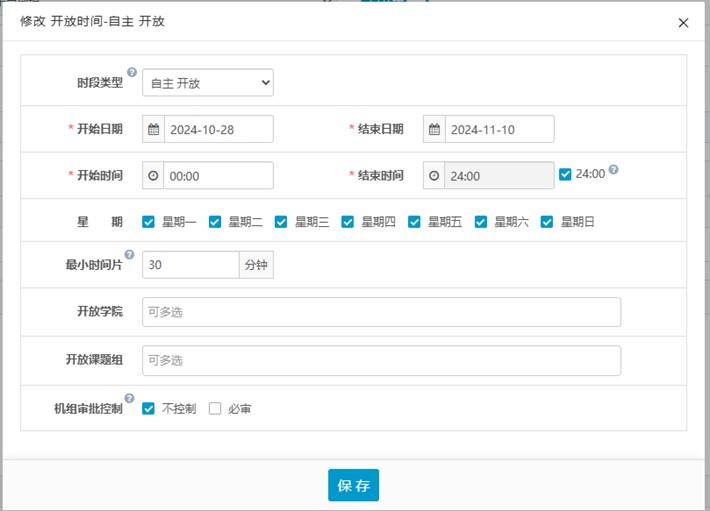710x511 pixels.
Task: Click help icon next to 24:00 checkbox
Action: (x=614, y=170)
